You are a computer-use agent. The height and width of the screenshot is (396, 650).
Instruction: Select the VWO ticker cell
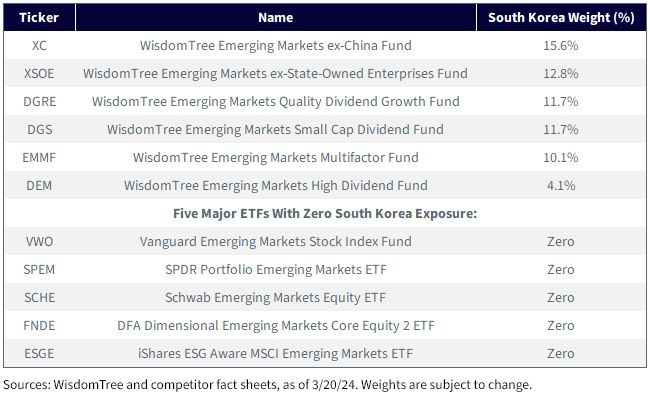[39, 241]
